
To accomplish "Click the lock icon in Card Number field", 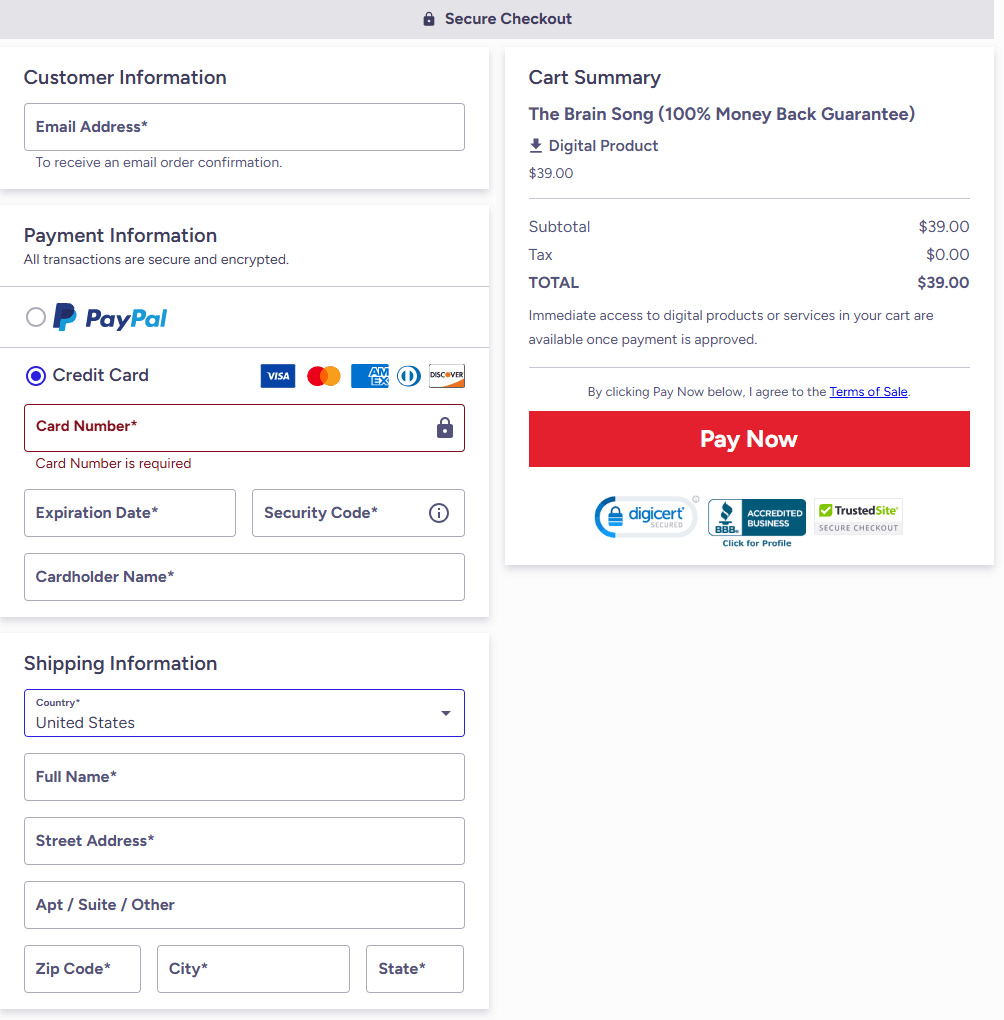I will tap(443, 427).
